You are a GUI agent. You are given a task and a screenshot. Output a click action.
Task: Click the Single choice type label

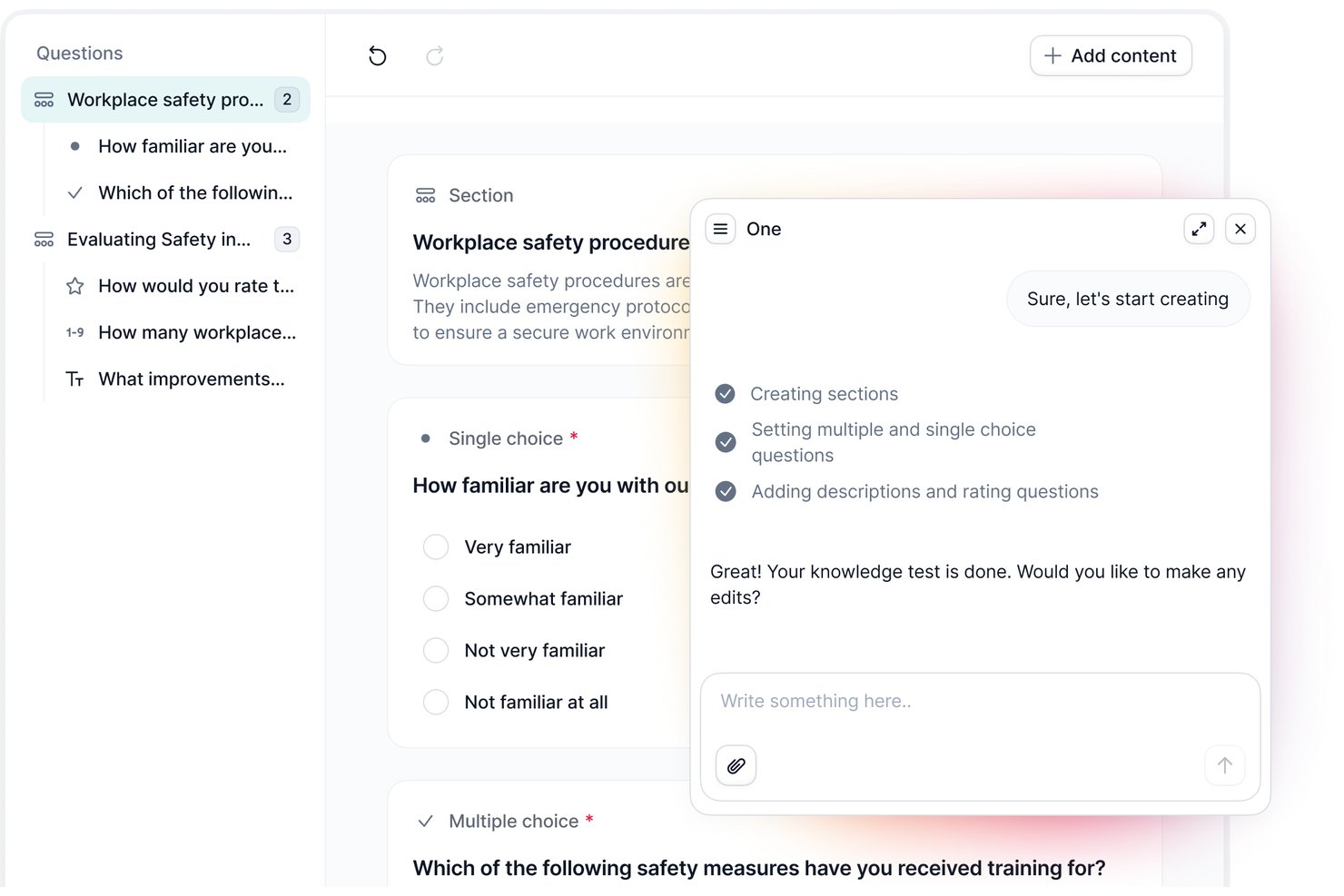point(506,438)
